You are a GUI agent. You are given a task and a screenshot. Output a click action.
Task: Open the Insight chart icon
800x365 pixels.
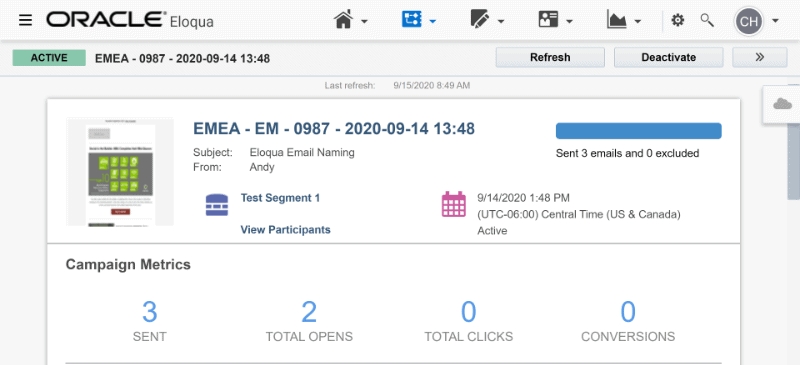click(617, 20)
